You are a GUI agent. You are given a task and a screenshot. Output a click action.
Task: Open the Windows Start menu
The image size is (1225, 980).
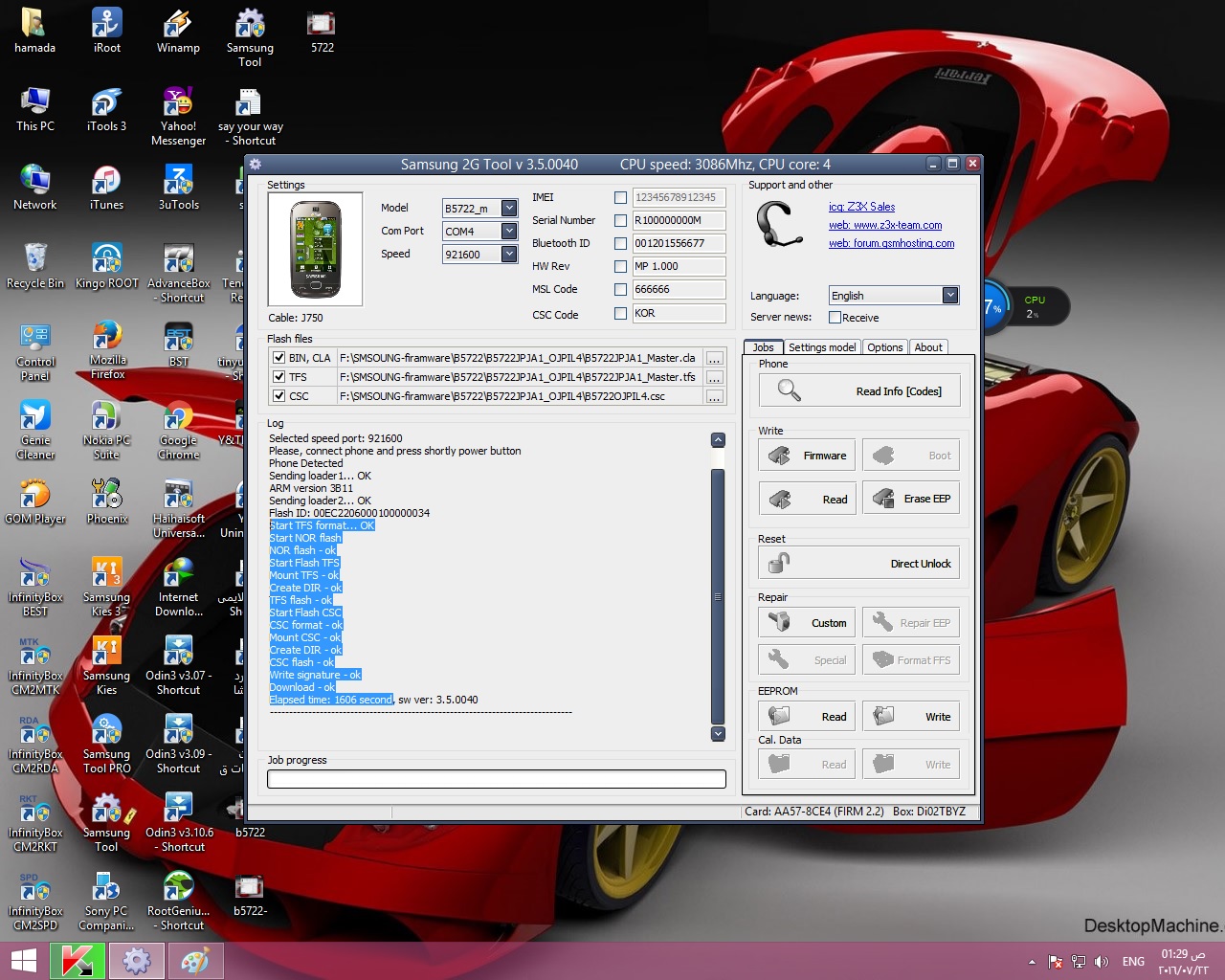tap(24, 961)
